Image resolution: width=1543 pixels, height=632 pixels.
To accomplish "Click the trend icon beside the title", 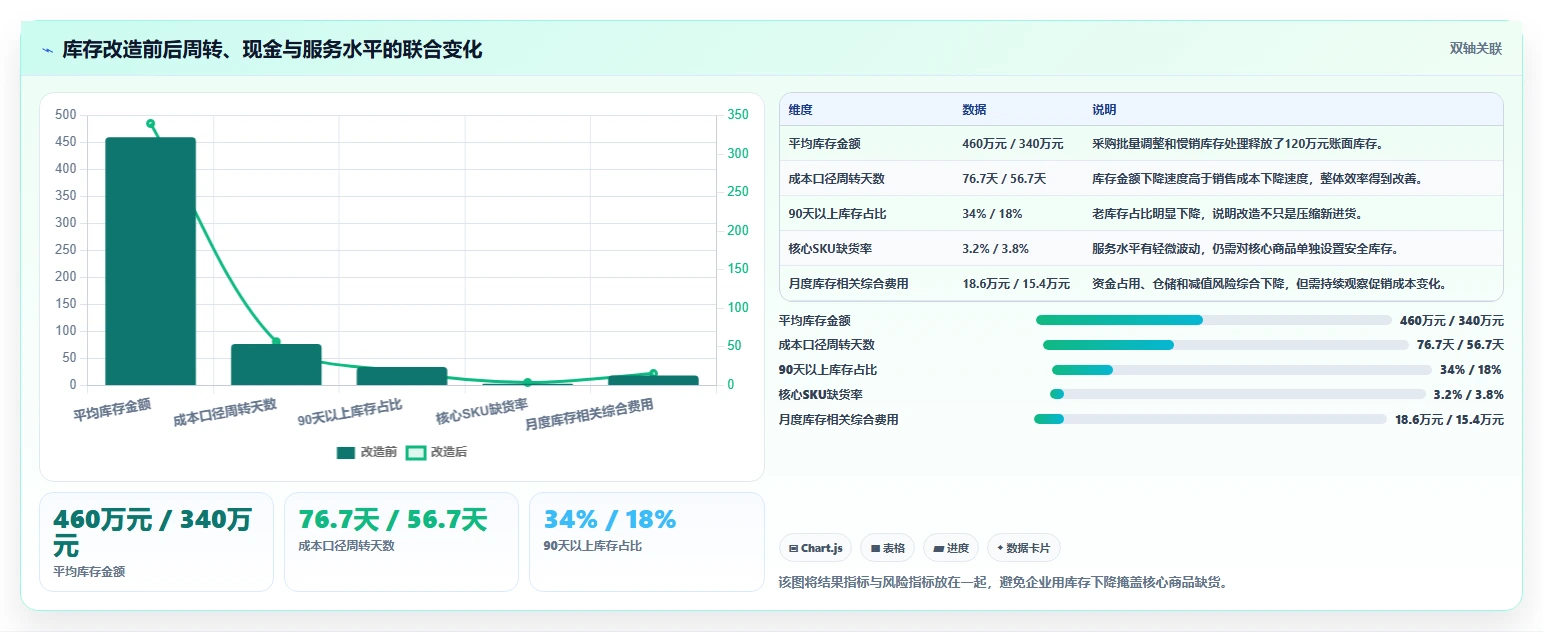I will tap(47, 50).
